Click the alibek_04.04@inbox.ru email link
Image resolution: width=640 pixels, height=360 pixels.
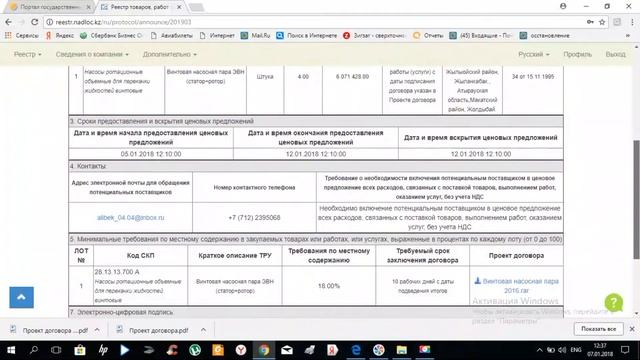[131, 218]
